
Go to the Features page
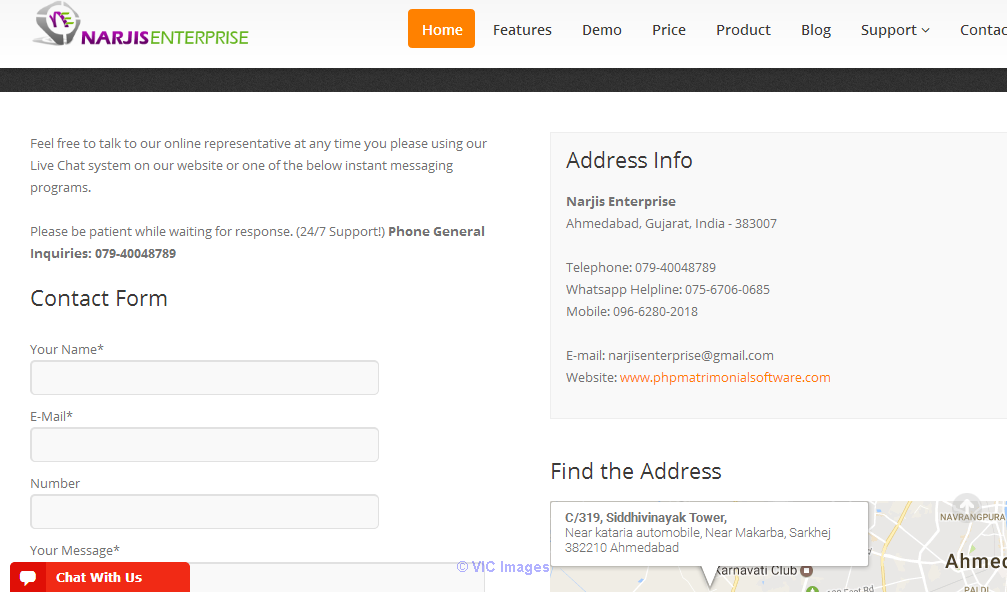point(522,30)
